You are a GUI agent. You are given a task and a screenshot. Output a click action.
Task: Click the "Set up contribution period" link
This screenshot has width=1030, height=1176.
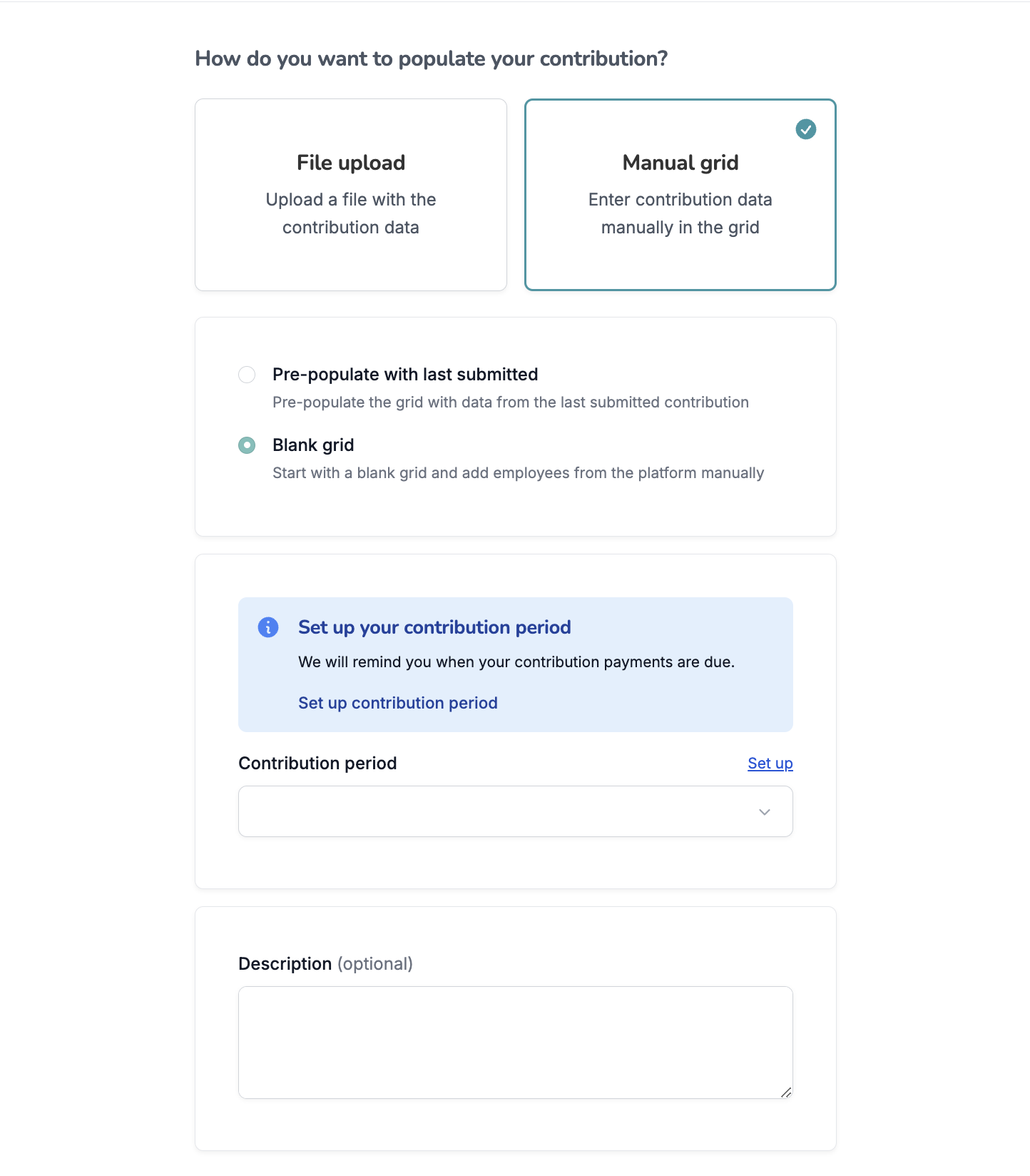pos(397,703)
